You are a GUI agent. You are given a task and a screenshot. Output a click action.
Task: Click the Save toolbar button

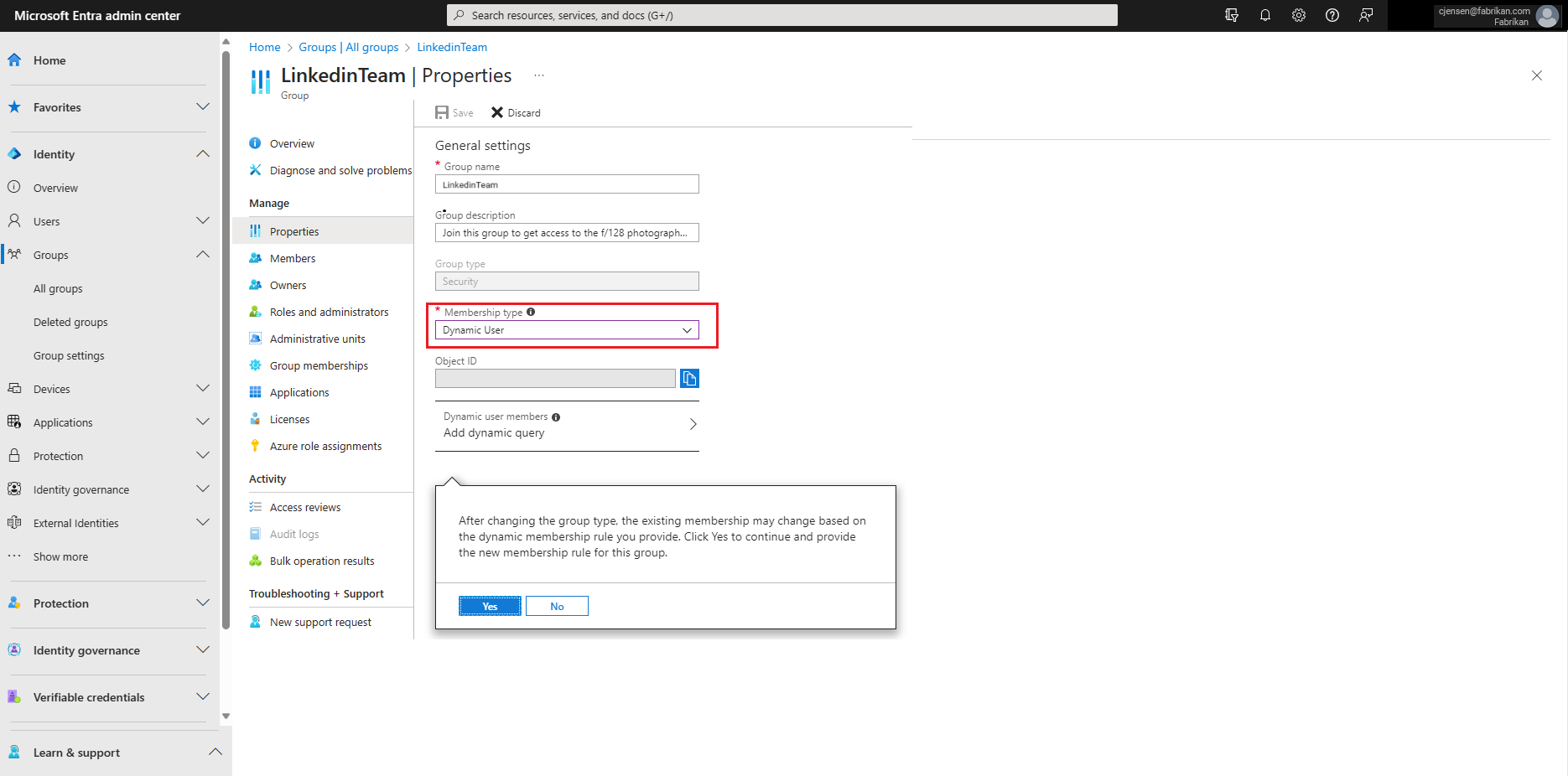point(454,112)
